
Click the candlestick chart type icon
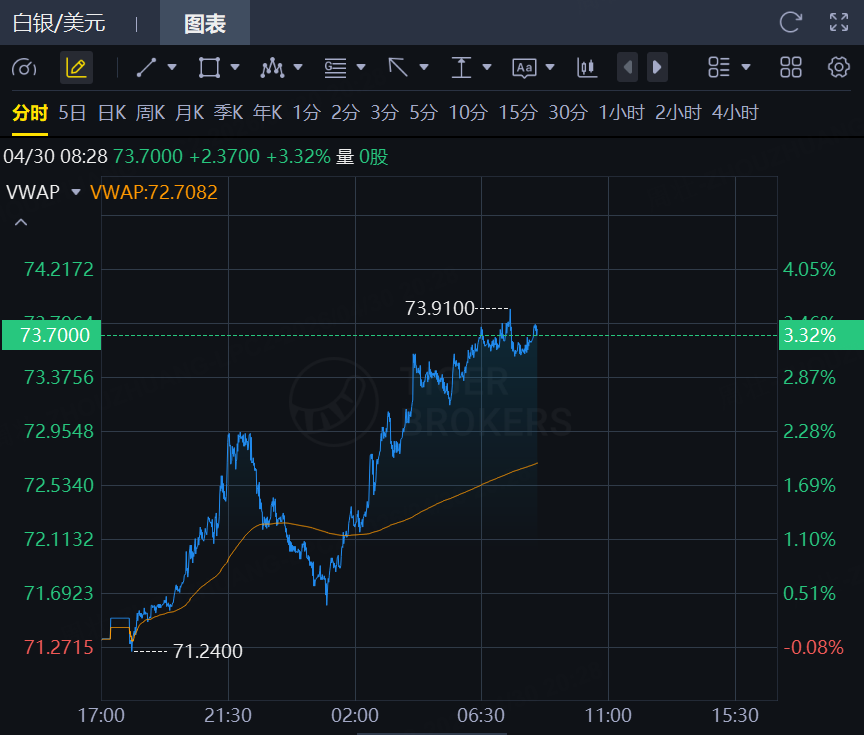(x=586, y=67)
